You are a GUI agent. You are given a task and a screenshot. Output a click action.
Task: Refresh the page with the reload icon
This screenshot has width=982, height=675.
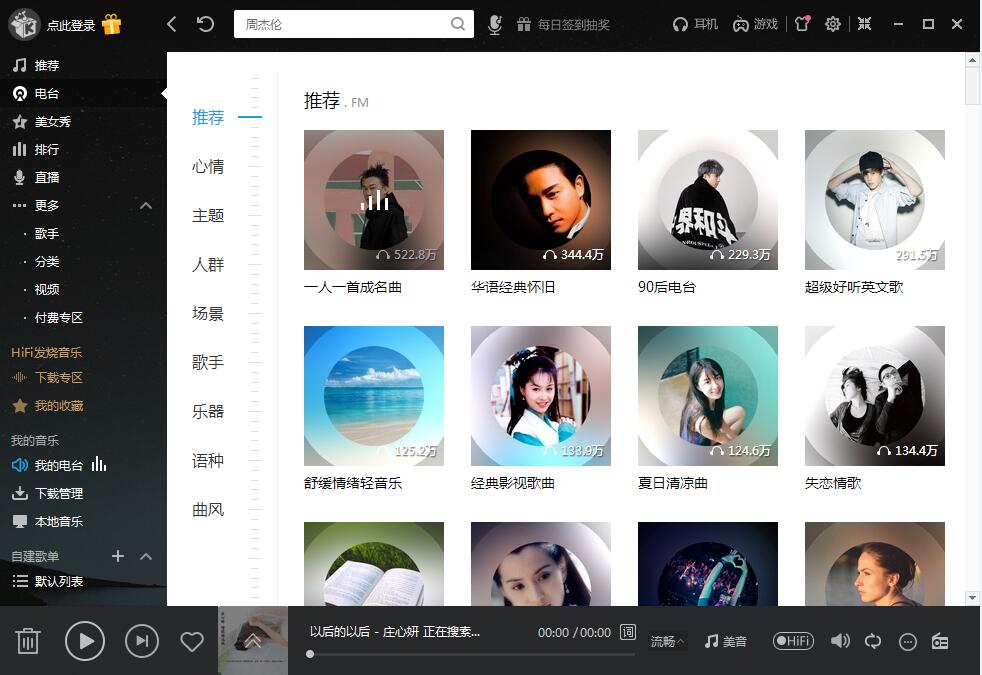point(205,24)
